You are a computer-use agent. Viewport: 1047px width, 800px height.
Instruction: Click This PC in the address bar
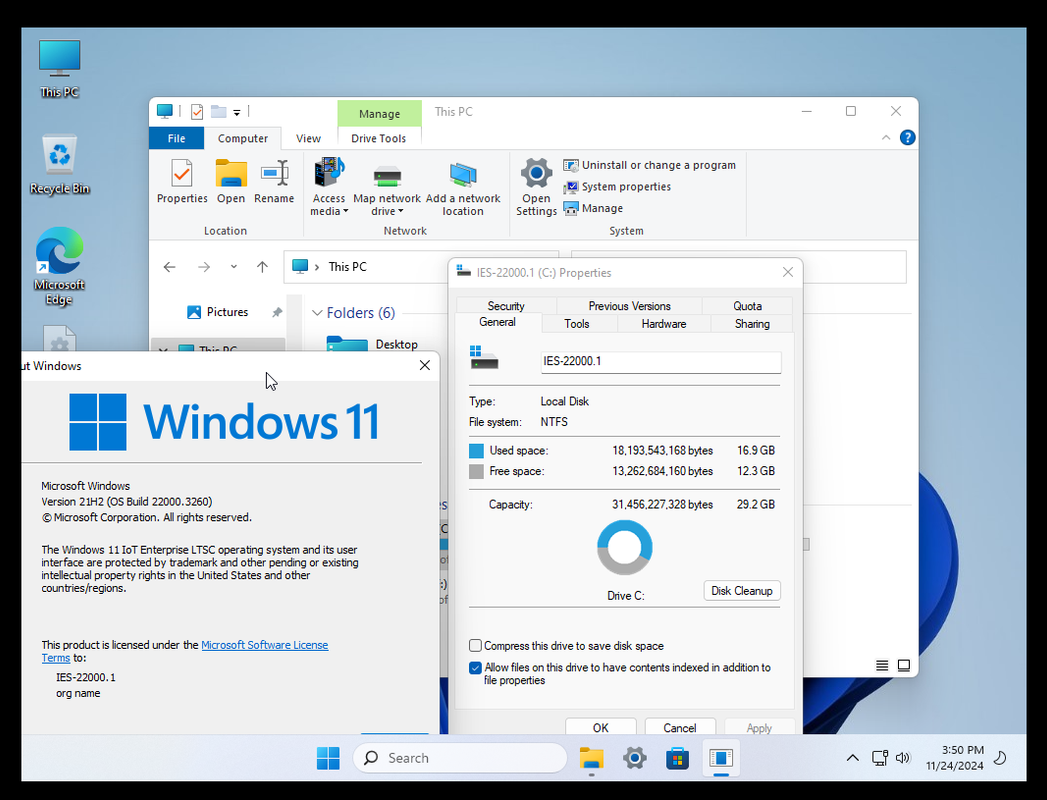coord(347,266)
